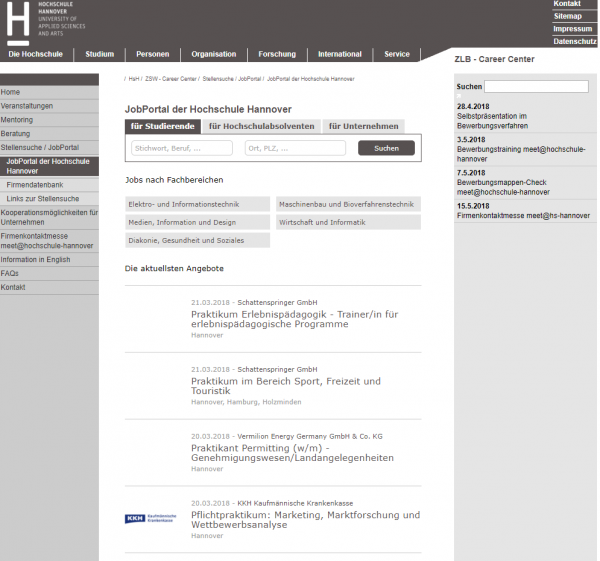
Task: Open Selbstpräsentation im Bewerbungsverfahren event
Action: pyautogui.click(x=492, y=121)
